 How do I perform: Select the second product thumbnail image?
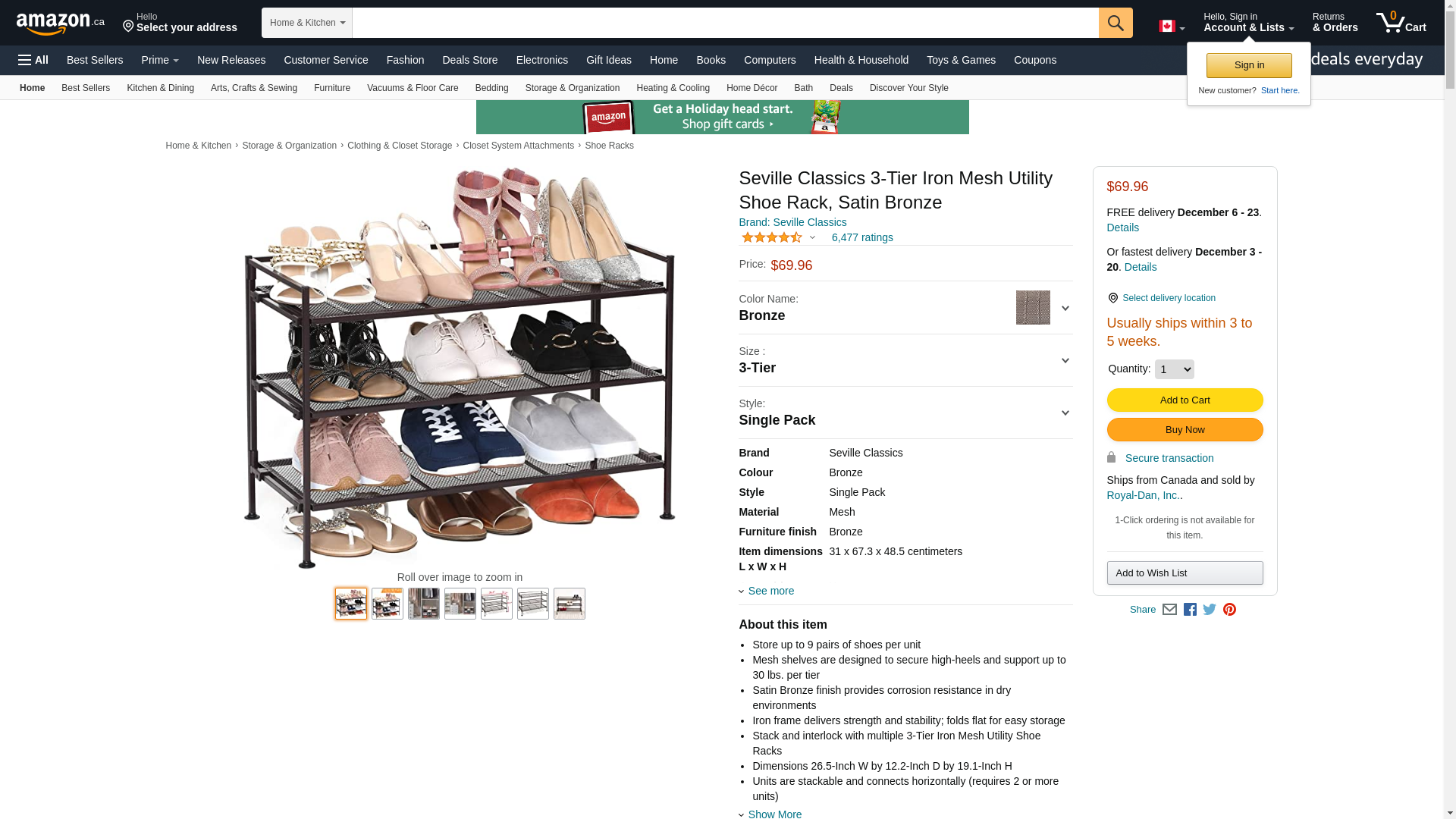(x=388, y=604)
